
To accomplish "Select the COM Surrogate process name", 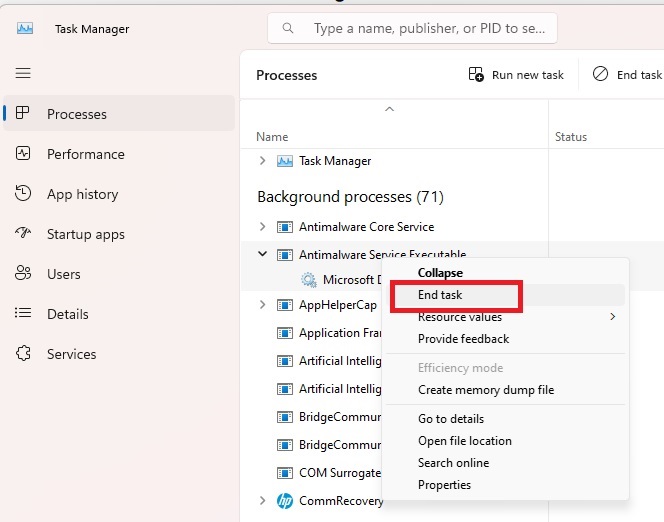I will coord(340,472).
